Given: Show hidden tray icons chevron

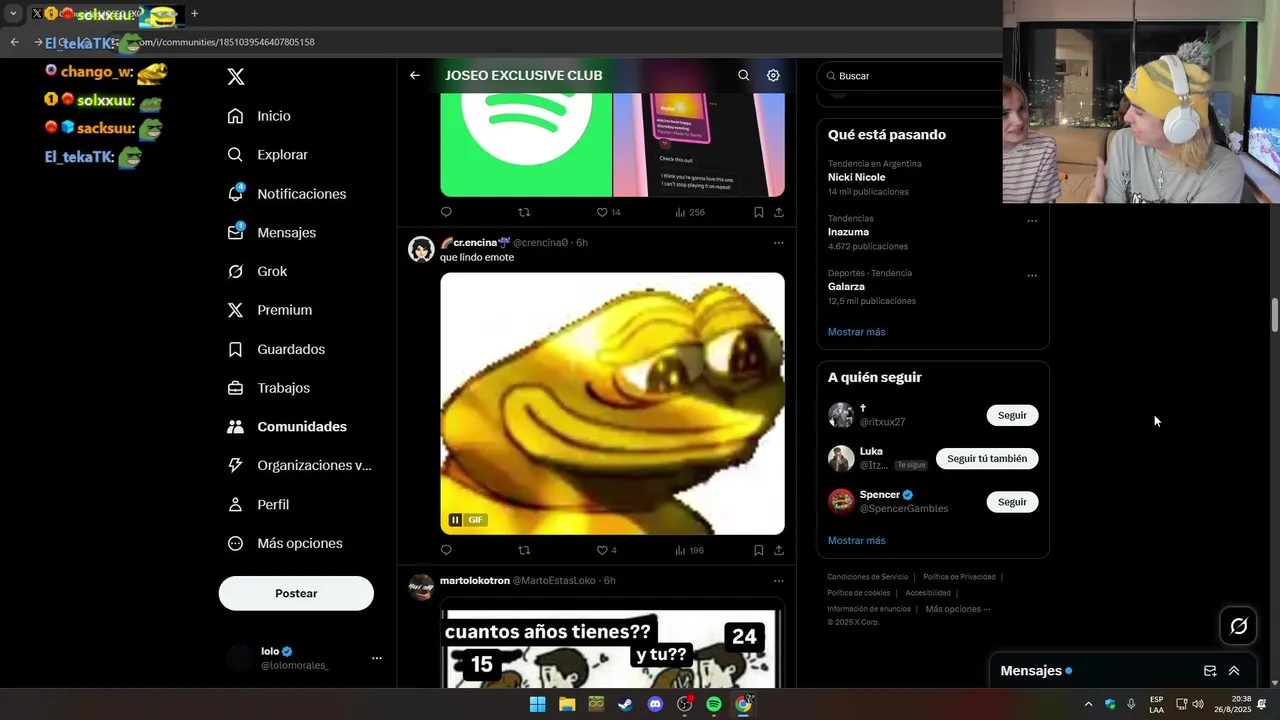Looking at the screenshot, I should point(1088,704).
